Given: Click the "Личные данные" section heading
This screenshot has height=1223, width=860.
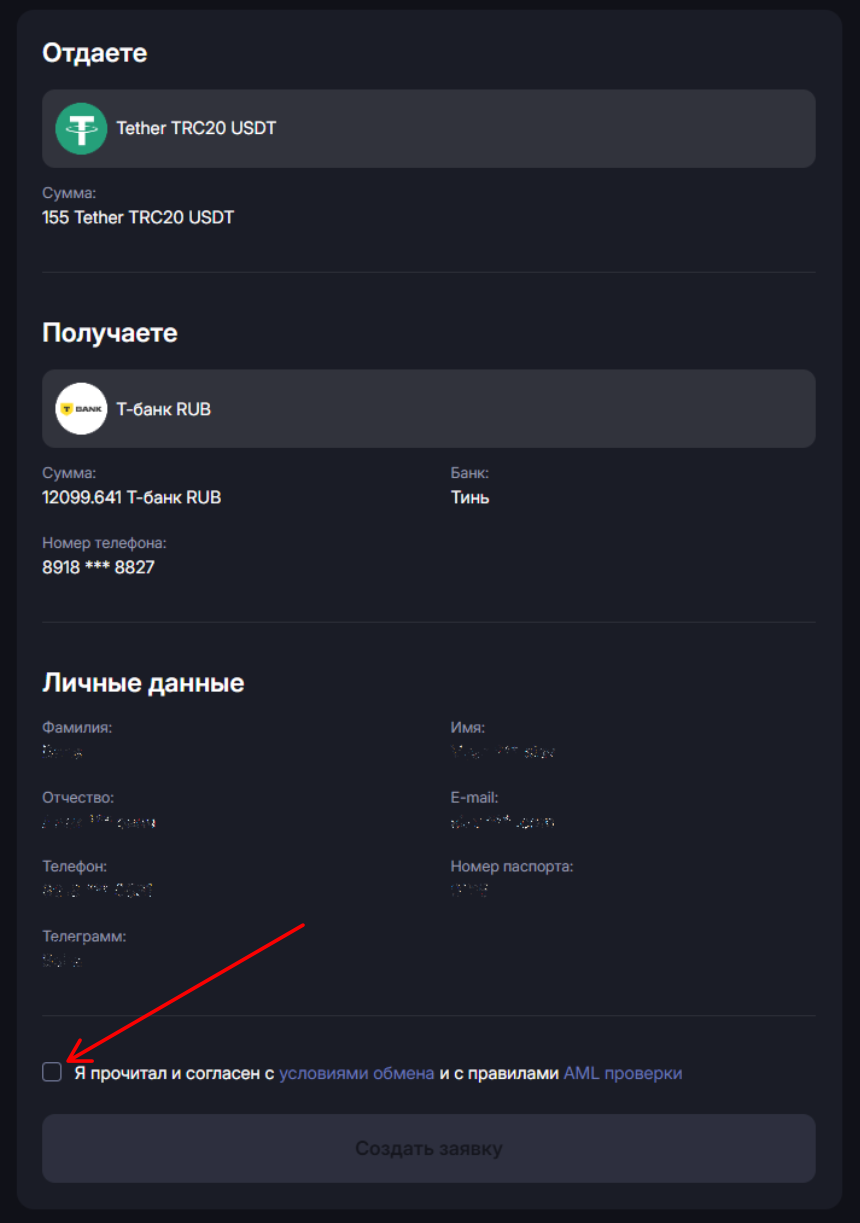Looking at the screenshot, I should coord(143,683).
